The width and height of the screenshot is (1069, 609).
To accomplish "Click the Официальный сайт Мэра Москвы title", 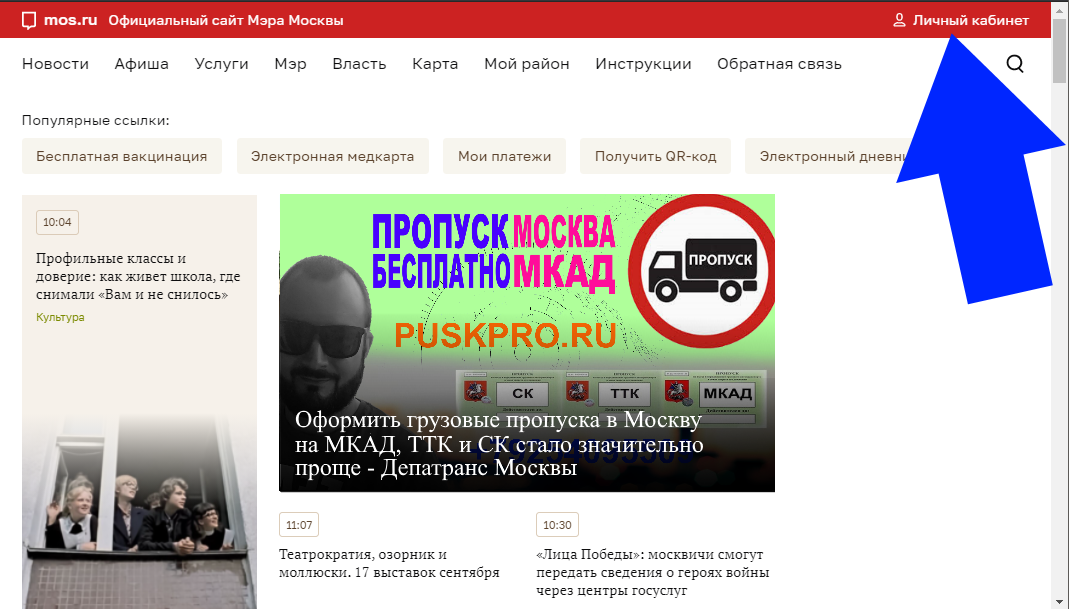I will click(x=226, y=20).
